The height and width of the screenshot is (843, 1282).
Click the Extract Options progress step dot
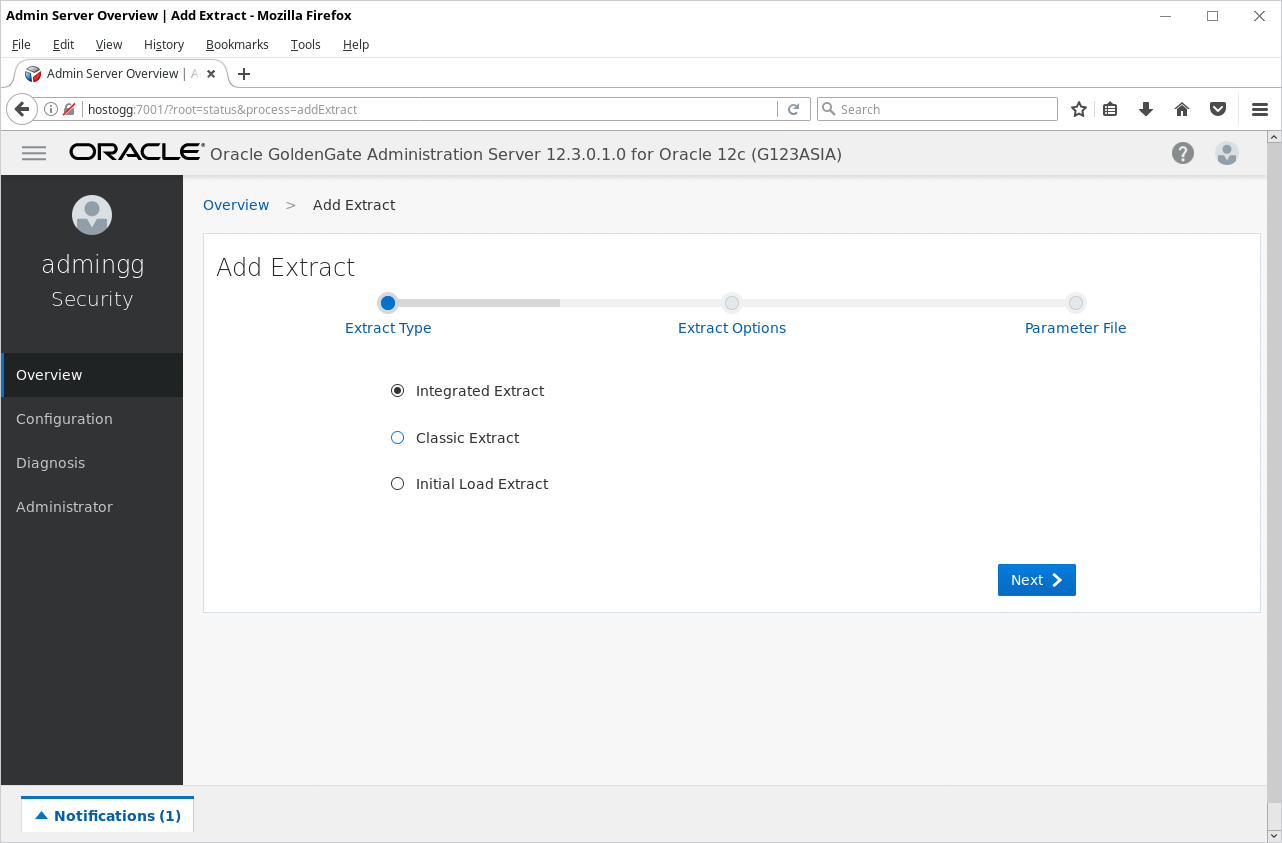click(732, 303)
